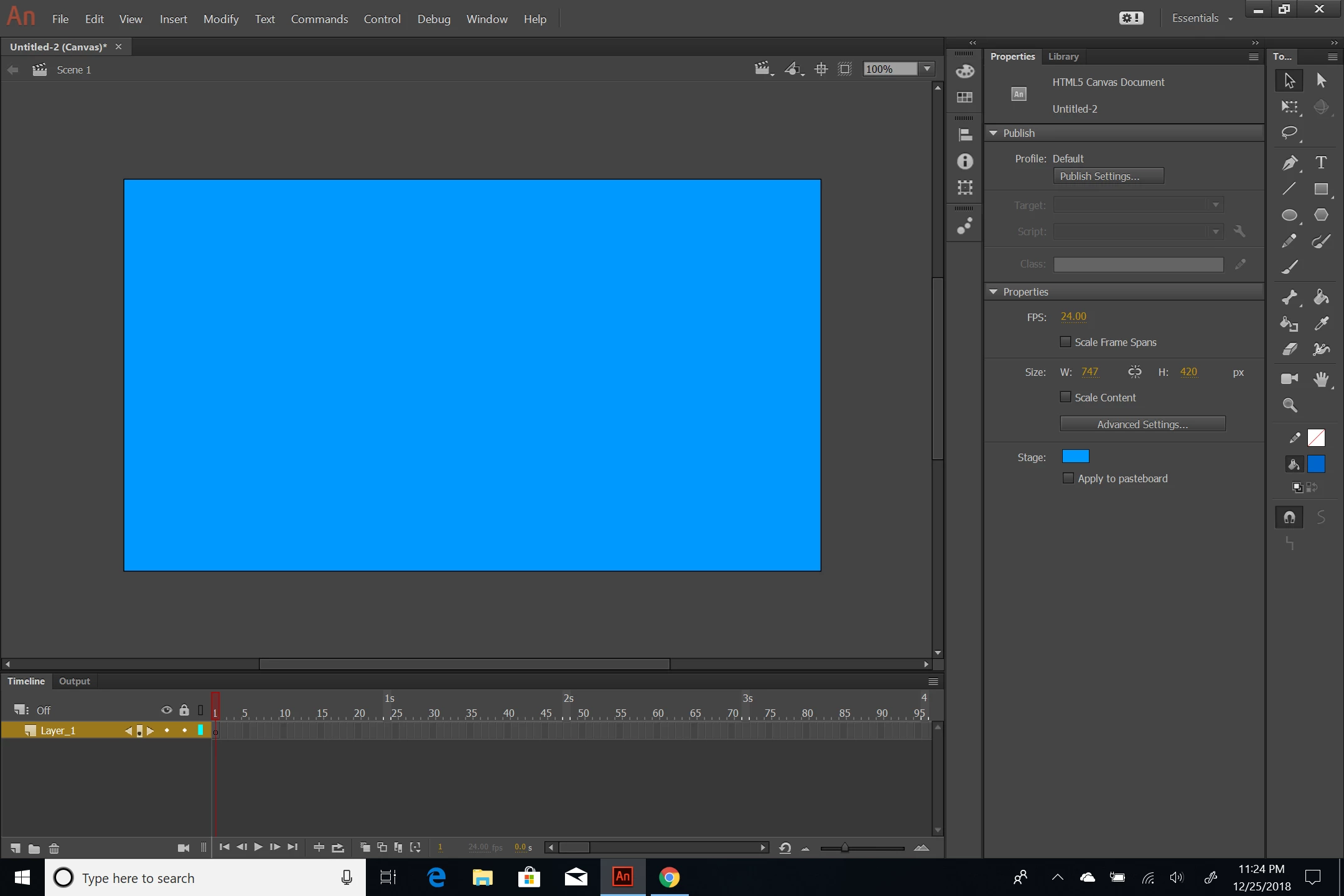Select the Text tool
The height and width of the screenshot is (896, 1344).
pyautogui.click(x=1321, y=163)
